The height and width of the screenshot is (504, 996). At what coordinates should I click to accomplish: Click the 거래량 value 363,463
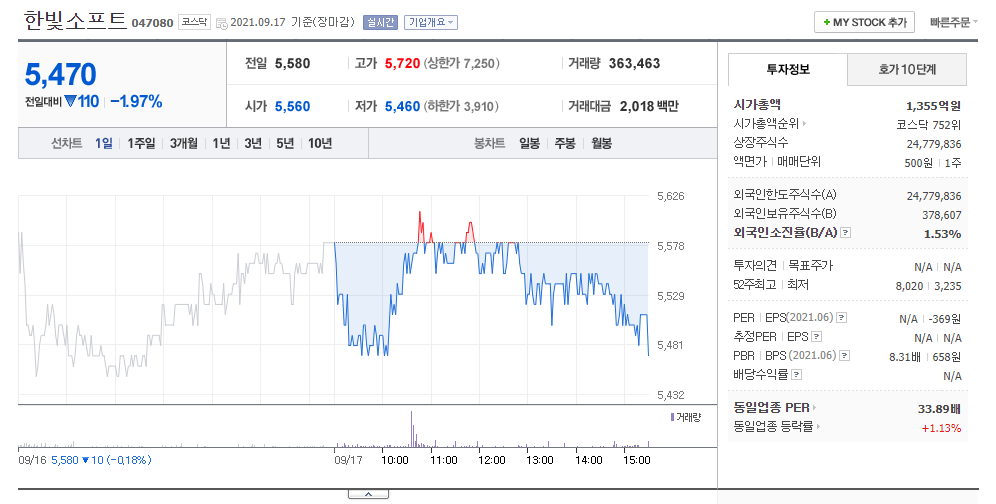(634, 64)
